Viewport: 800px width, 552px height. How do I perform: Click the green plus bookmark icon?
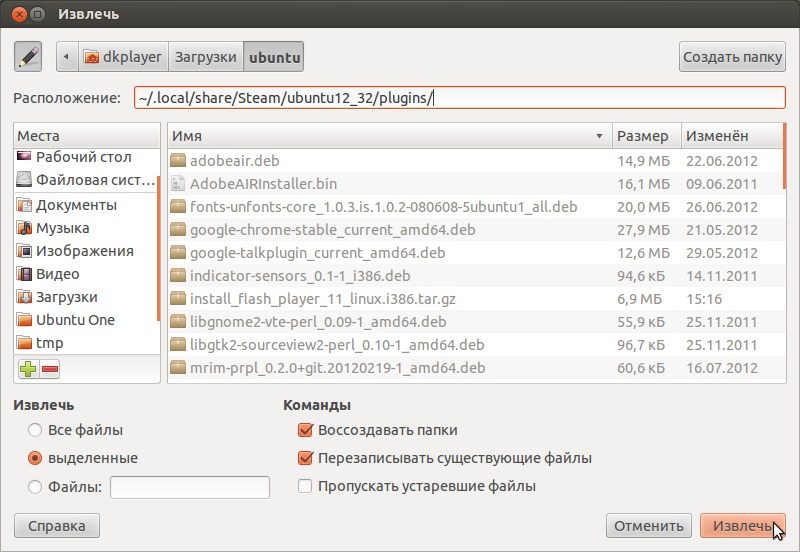(x=28, y=369)
